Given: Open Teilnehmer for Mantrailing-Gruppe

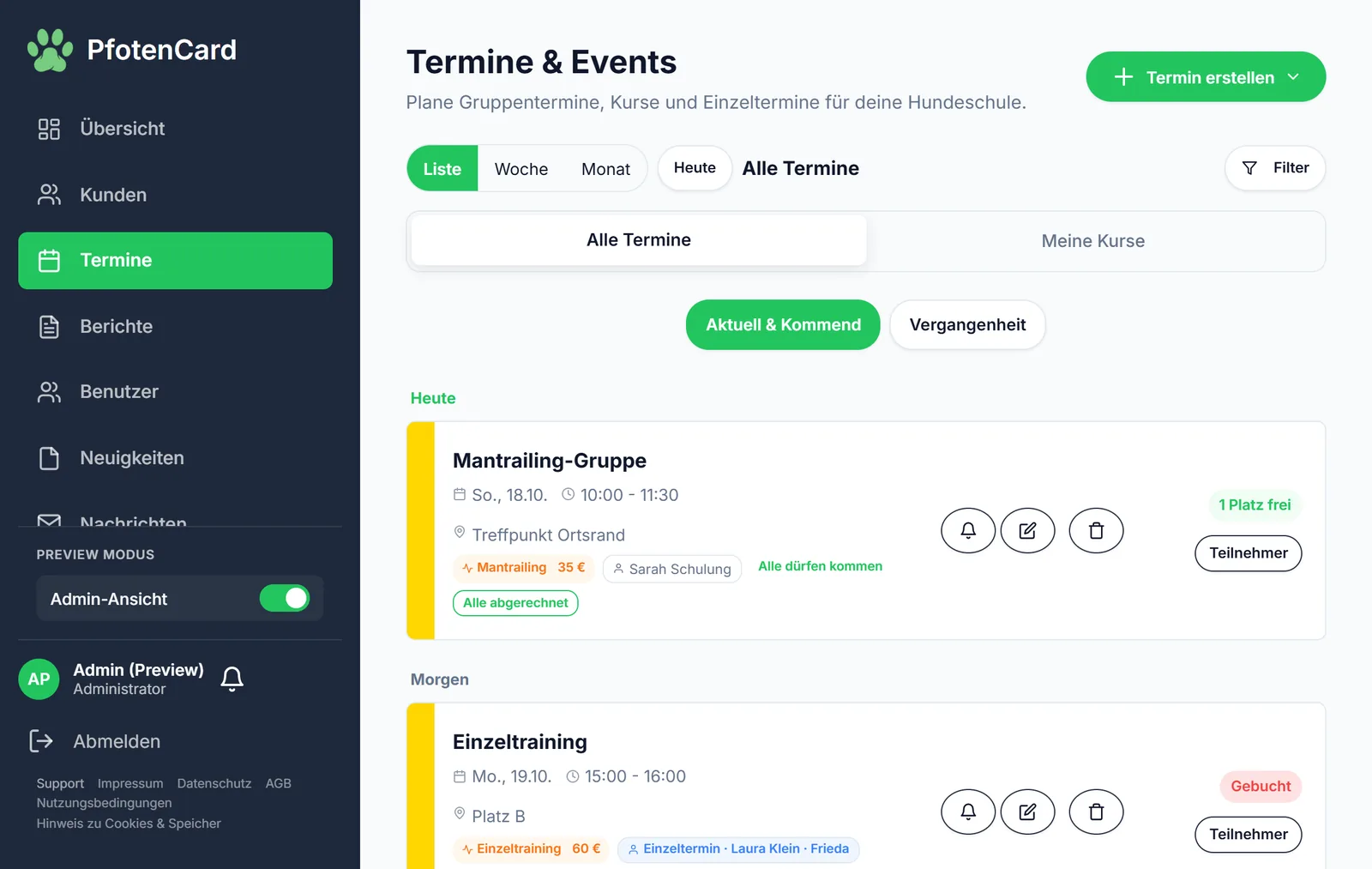Looking at the screenshot, I should click(1249, 553).
